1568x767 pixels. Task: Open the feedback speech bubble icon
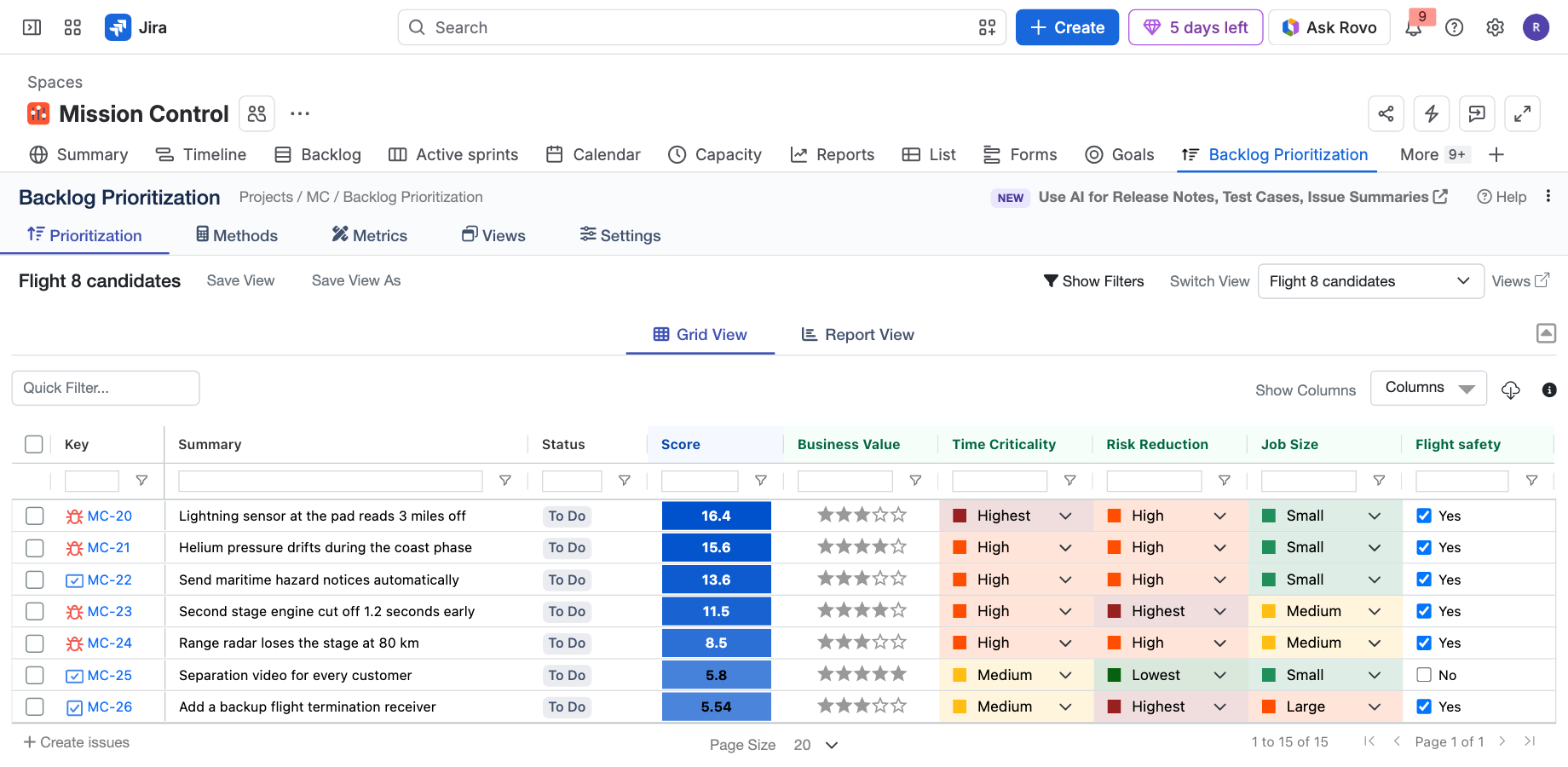click(1477, 113)
